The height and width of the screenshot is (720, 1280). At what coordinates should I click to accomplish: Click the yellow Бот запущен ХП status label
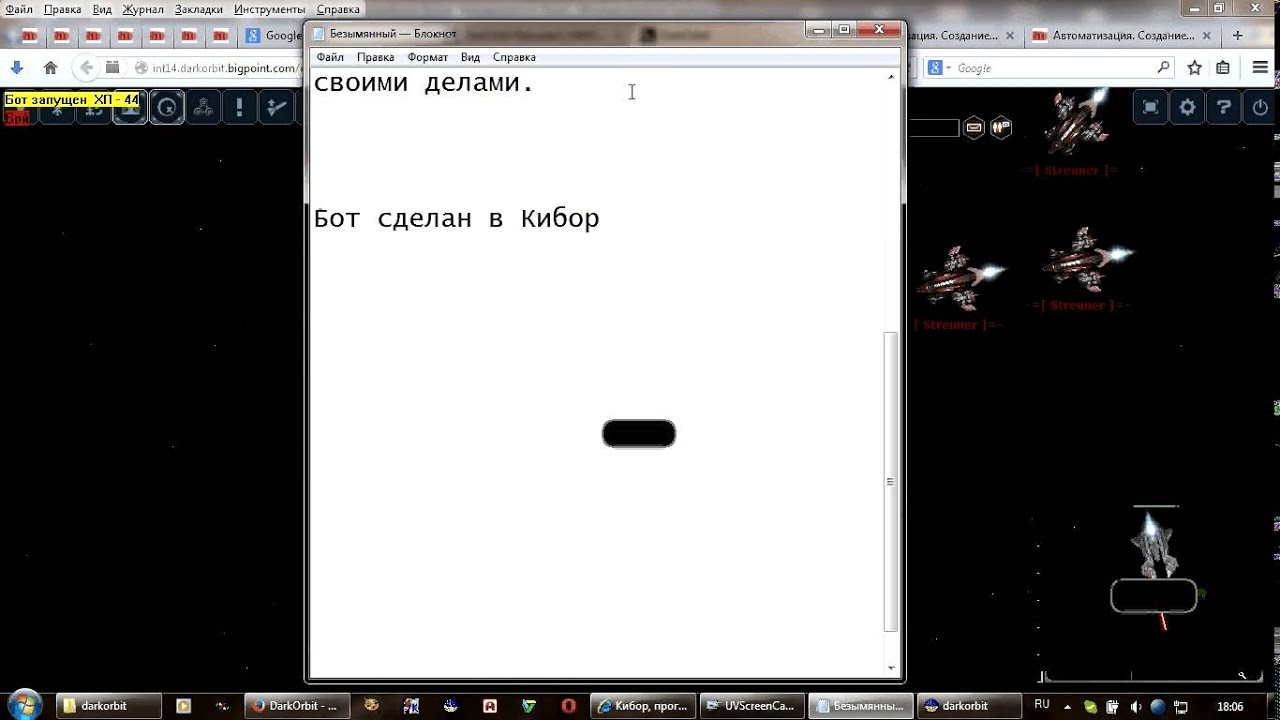[x=71, y=100]
